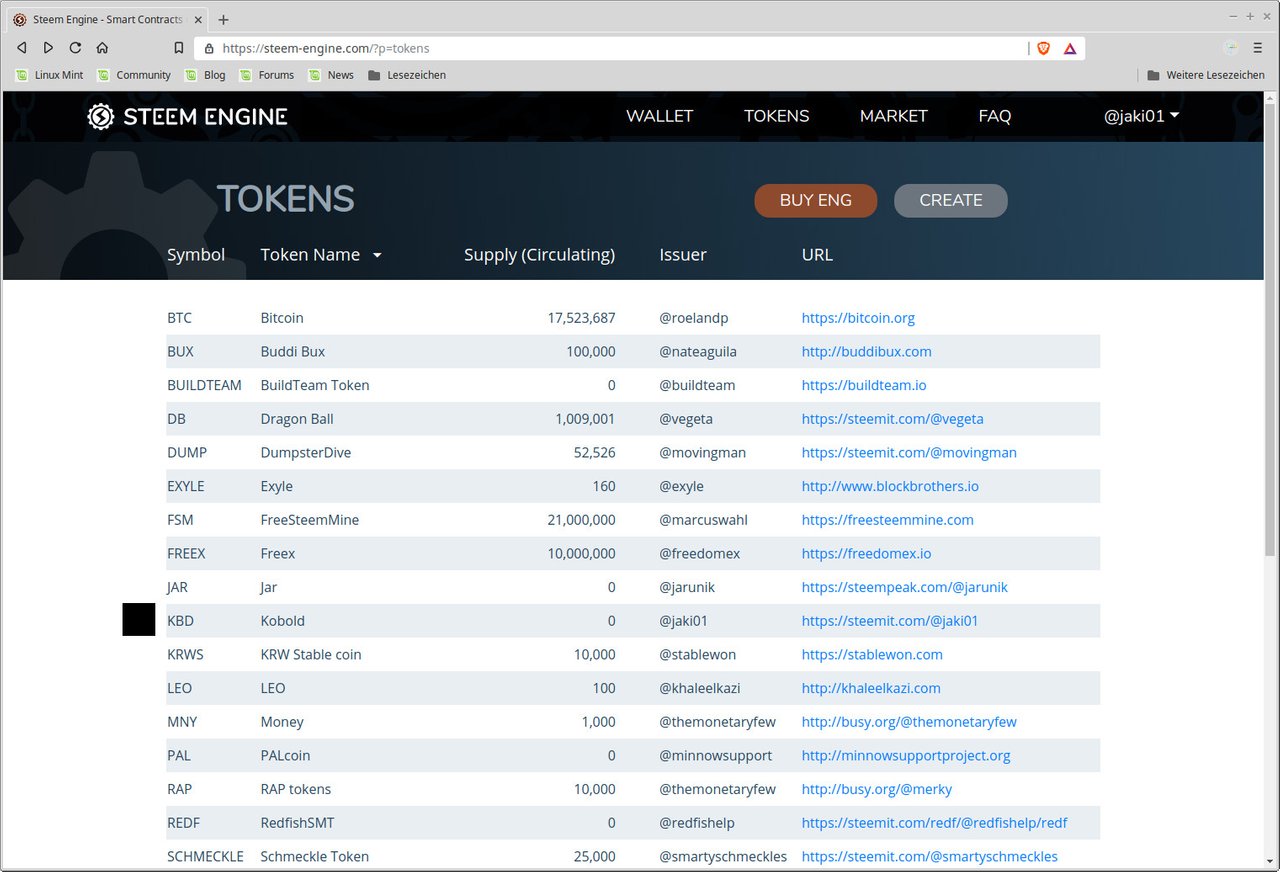Select the Steem Engine browser tab
Image resolution: width=1280 pixels, height=872 pixels.
coord(105,20)
